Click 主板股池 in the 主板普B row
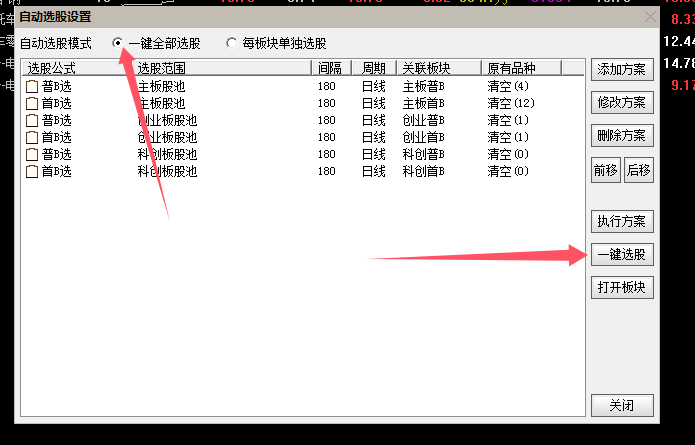 pos(161,86)
